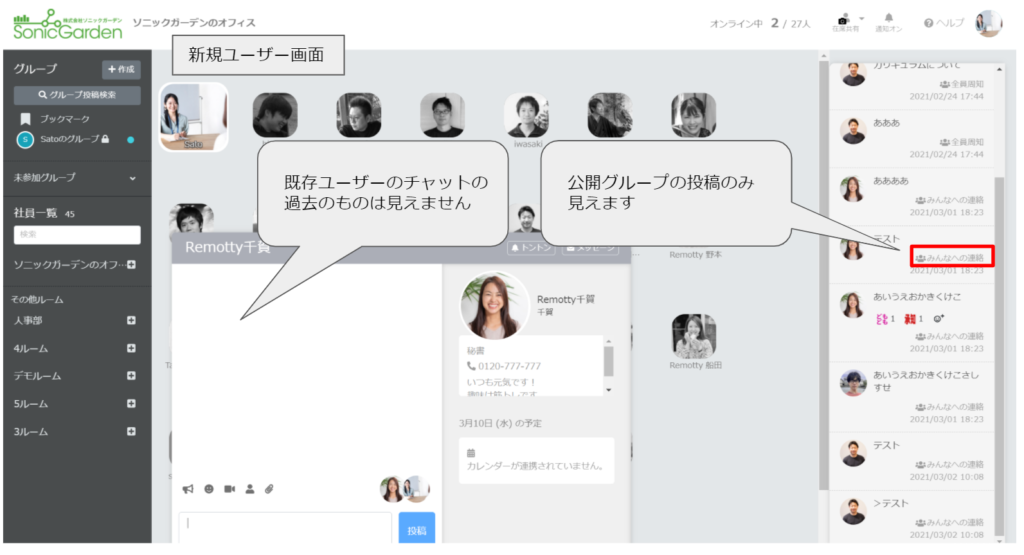Open the emoji smiley picker

coord(209,489)
